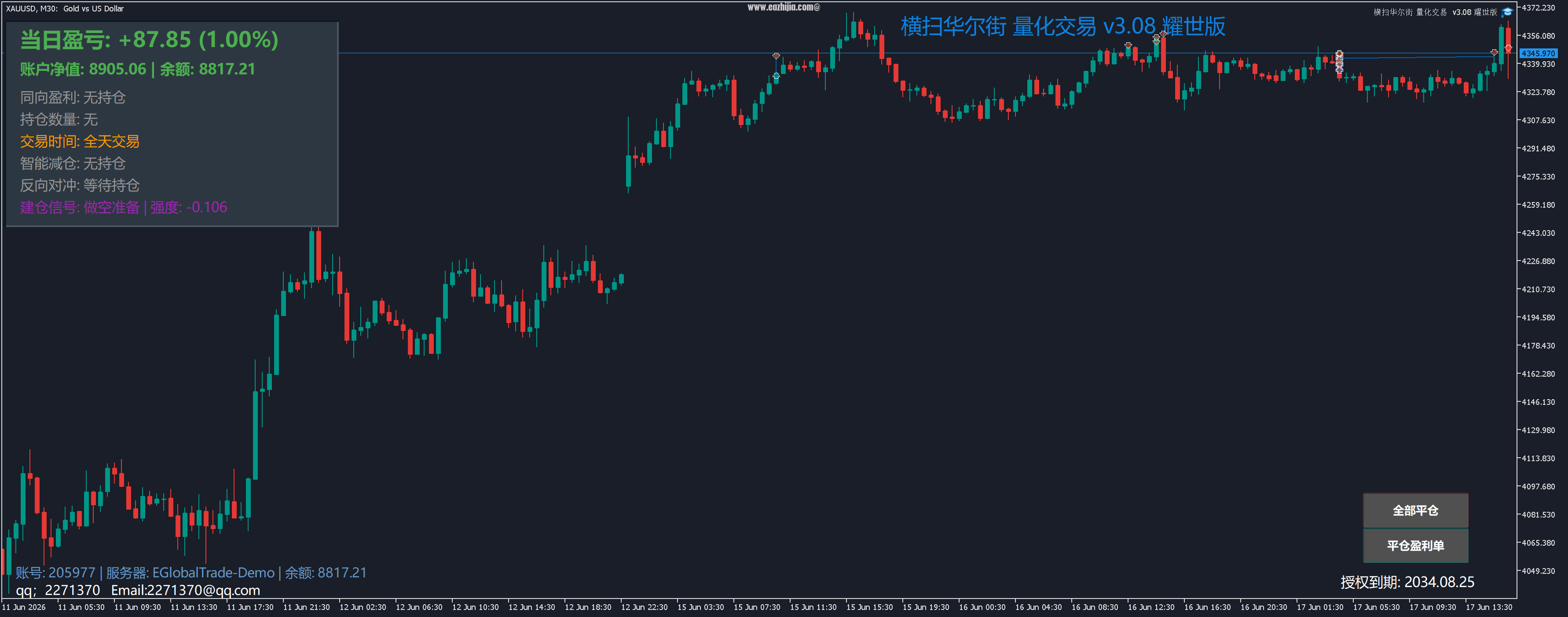The image size is (1568, 617).
Task: Click the 4323.780 price axis label
Action: [x=1538, y=92]
